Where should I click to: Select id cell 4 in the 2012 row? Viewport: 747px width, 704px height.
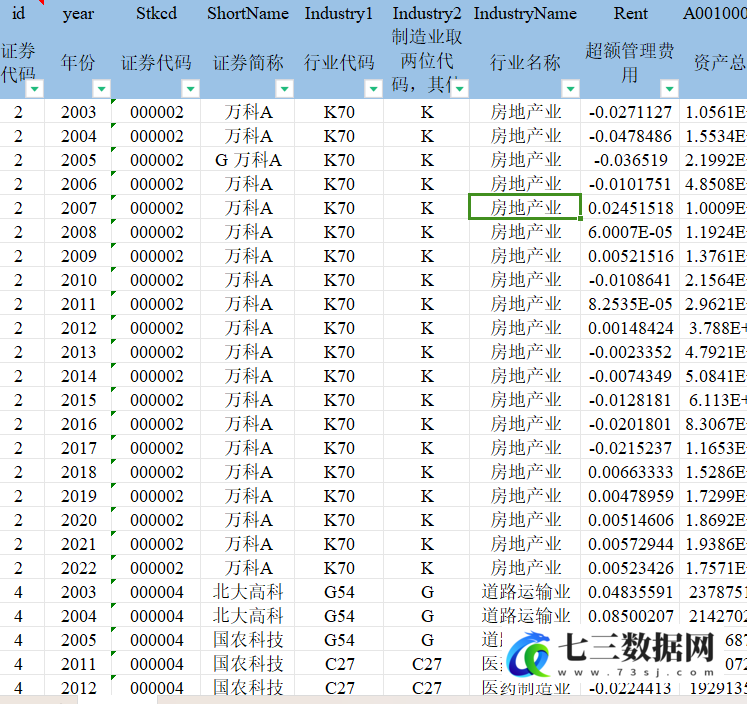[x=18, y=688]
